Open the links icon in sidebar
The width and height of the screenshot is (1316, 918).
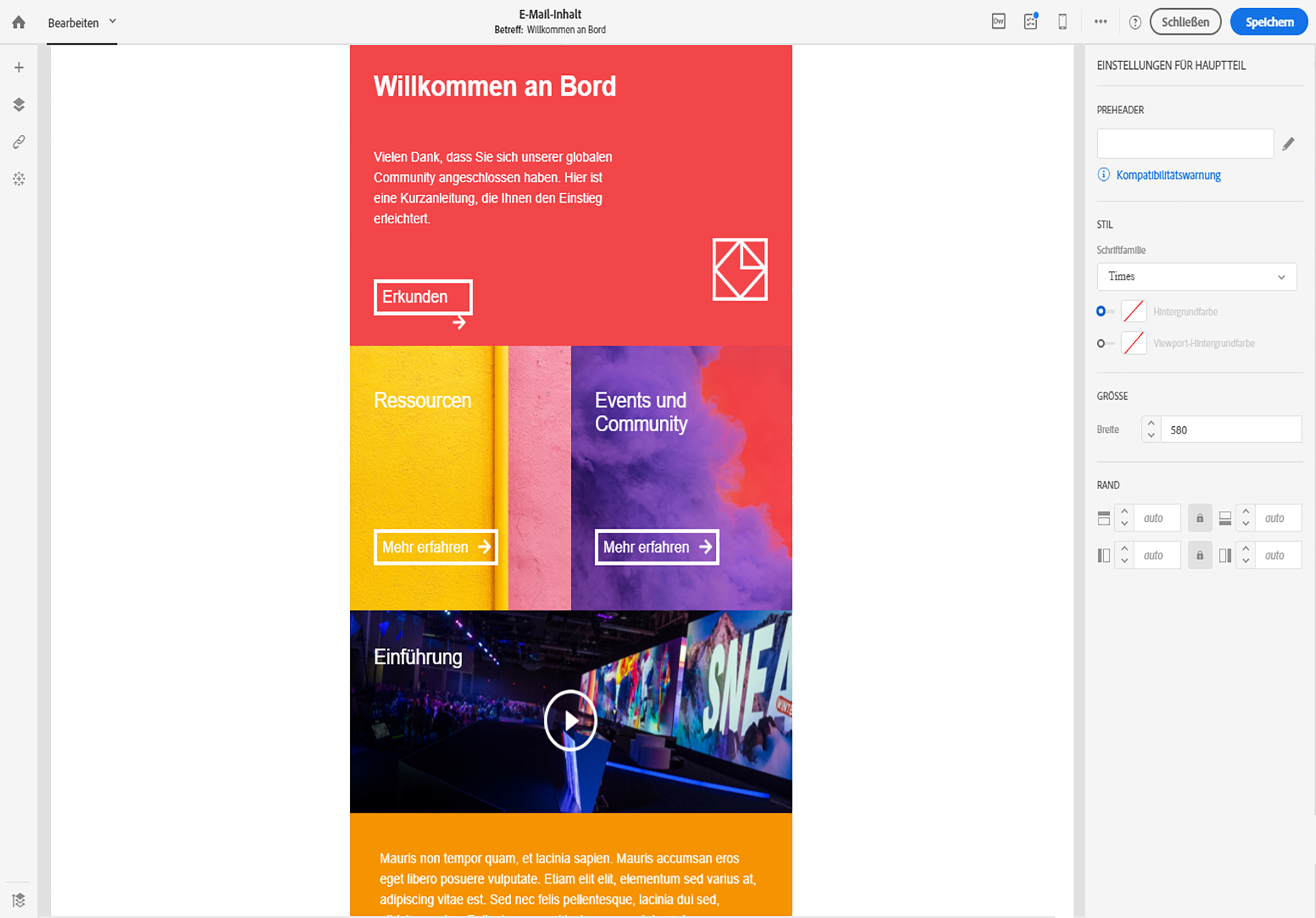pyautogui.click(x=19, y=141)
